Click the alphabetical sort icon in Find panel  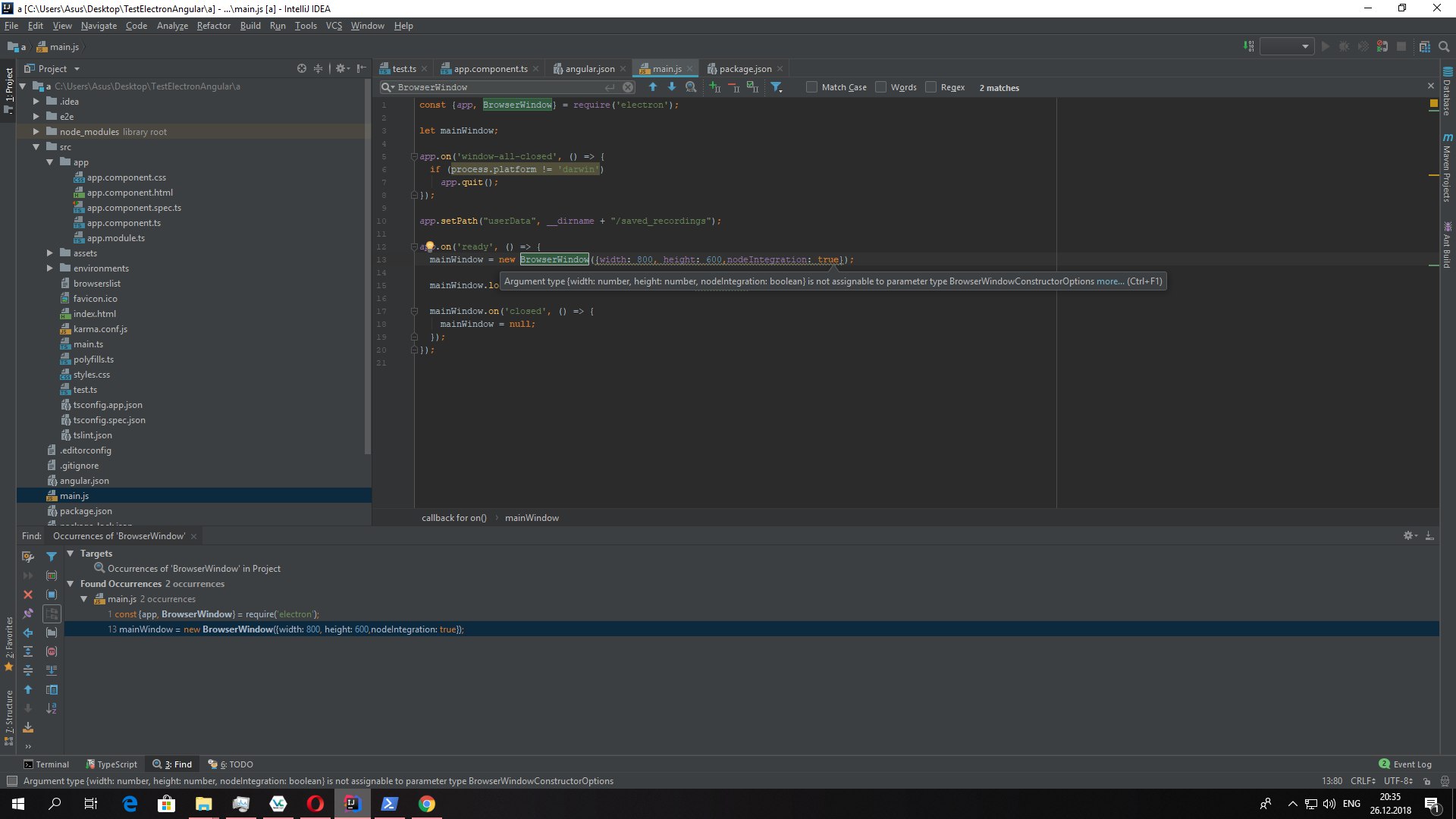coord(52,708)
